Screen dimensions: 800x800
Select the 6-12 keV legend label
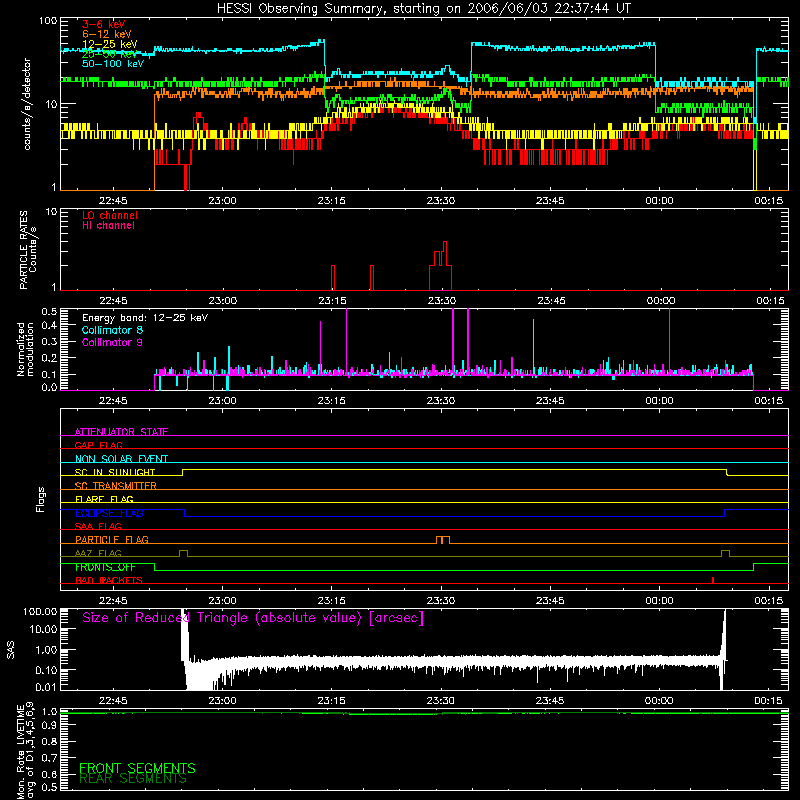click(x=107, y=34)
